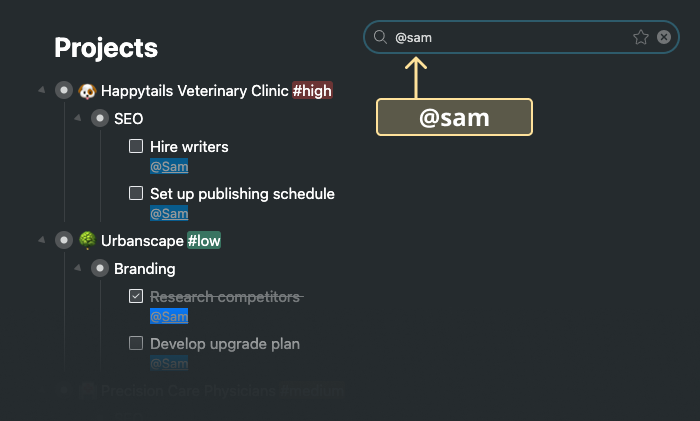The image size is (700, 421).
Task: Collapse the Branding subtree
Action: 78,268
